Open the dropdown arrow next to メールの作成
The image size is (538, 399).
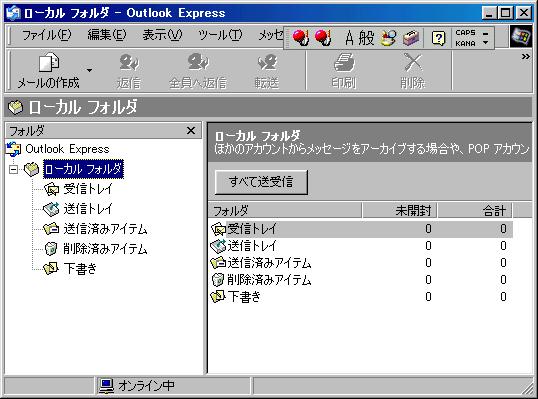coord(89,70)
